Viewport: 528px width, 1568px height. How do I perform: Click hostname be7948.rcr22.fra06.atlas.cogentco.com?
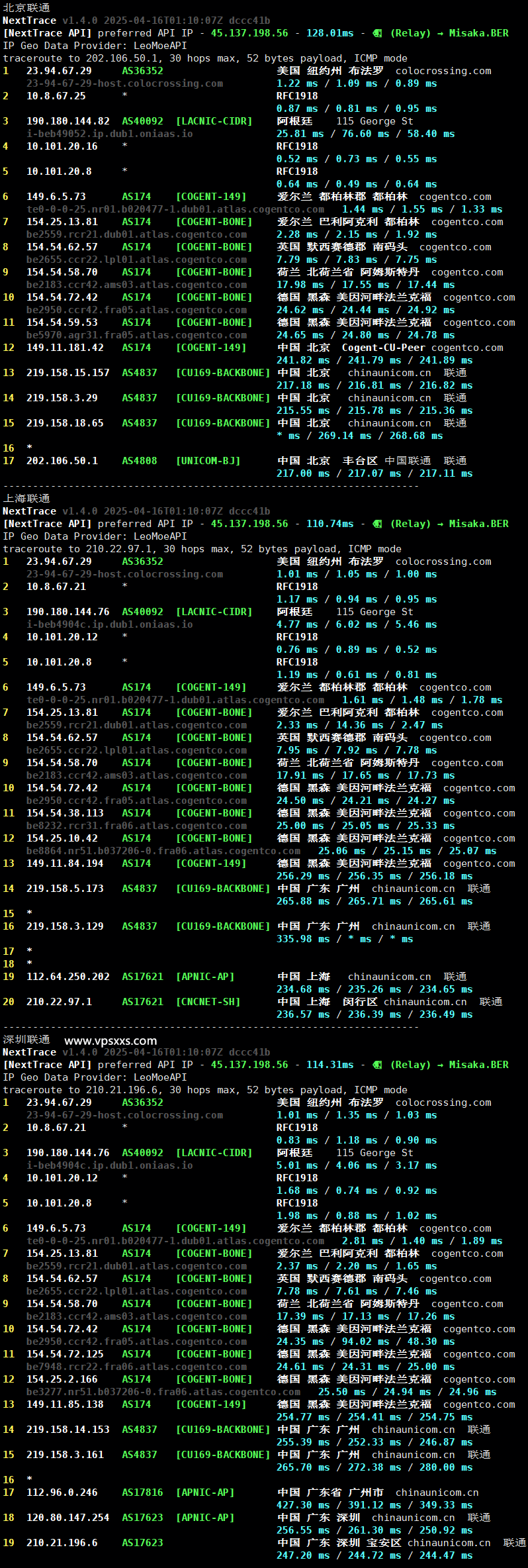[x=137, y=1367]
